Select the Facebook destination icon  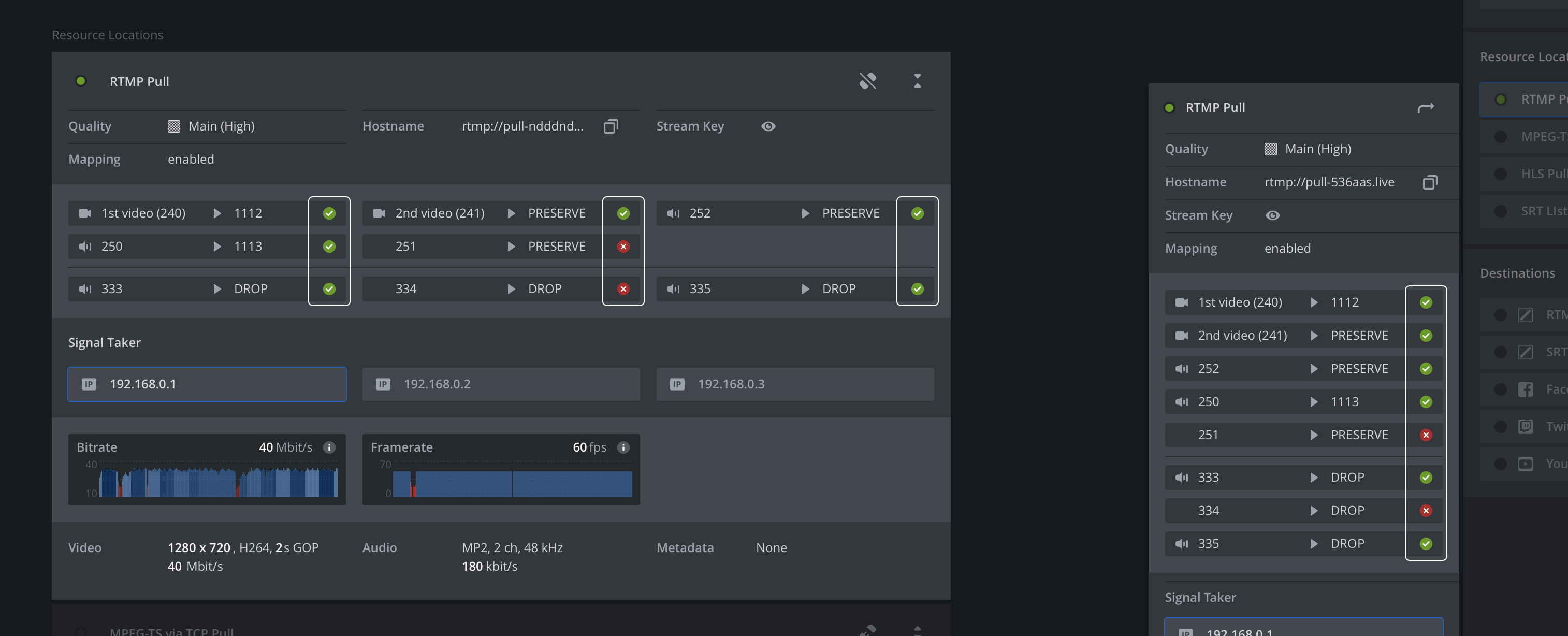1527,389
